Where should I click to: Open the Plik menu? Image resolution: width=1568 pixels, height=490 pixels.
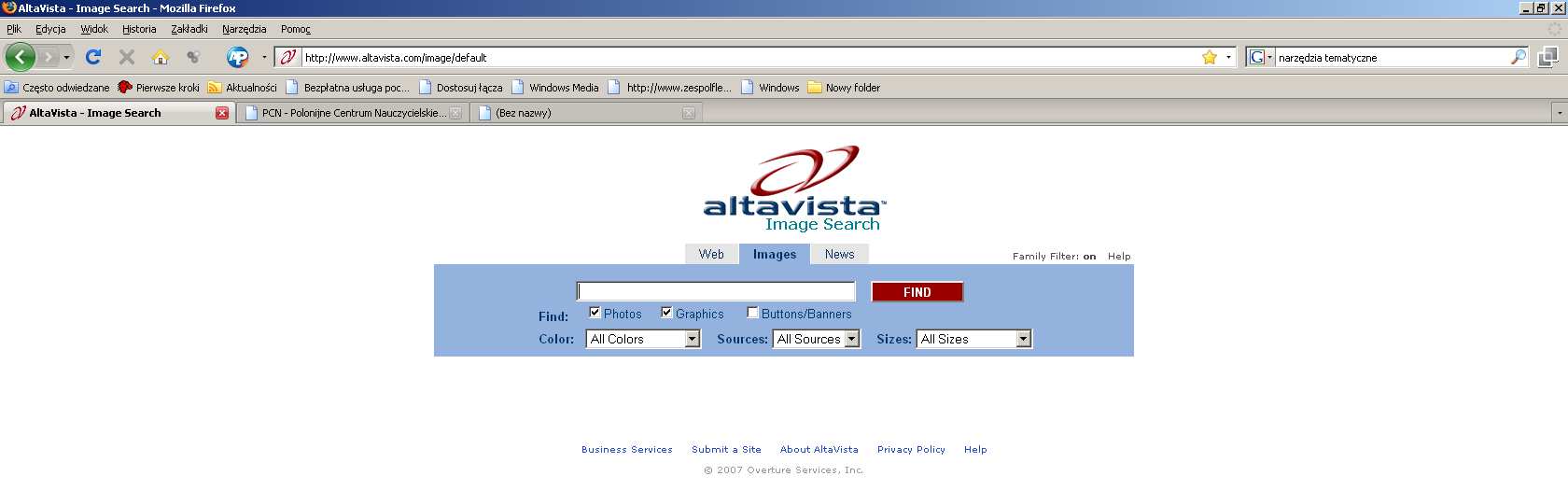[x=14, y=29]
